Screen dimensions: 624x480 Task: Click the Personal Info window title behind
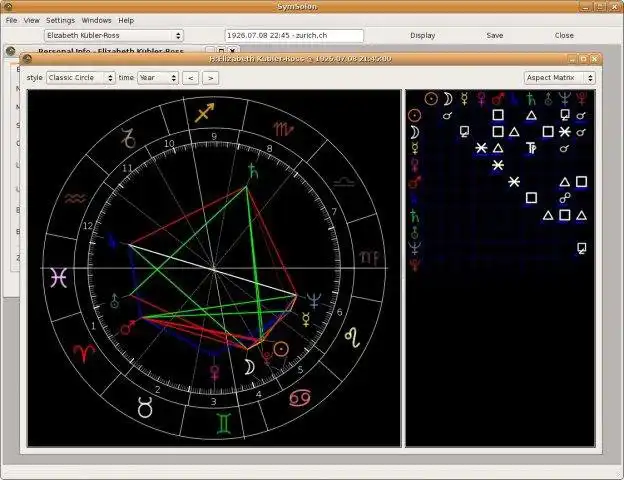(x=111, y=51)
